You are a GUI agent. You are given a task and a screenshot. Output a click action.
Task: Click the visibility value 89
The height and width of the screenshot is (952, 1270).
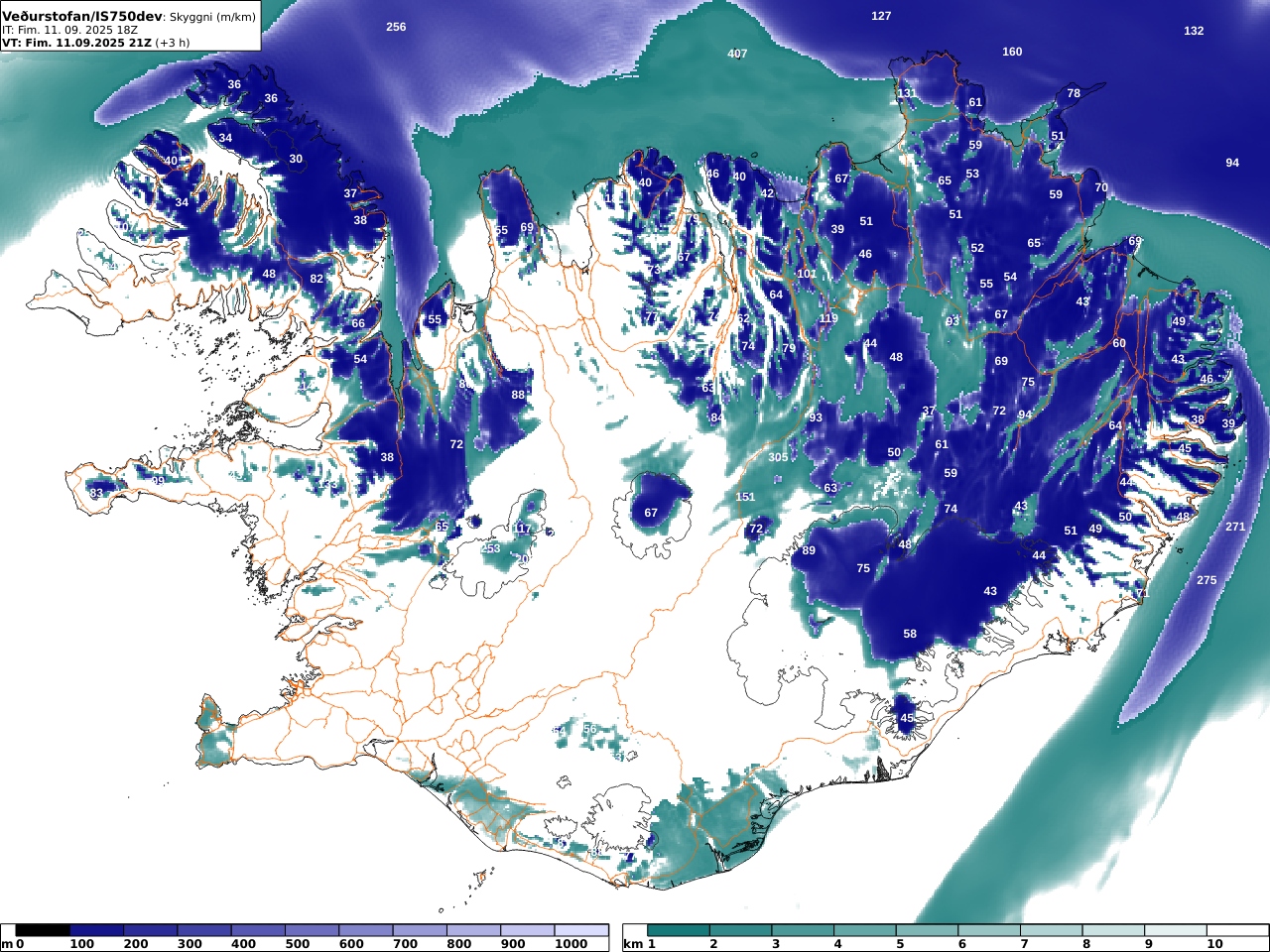809,550
